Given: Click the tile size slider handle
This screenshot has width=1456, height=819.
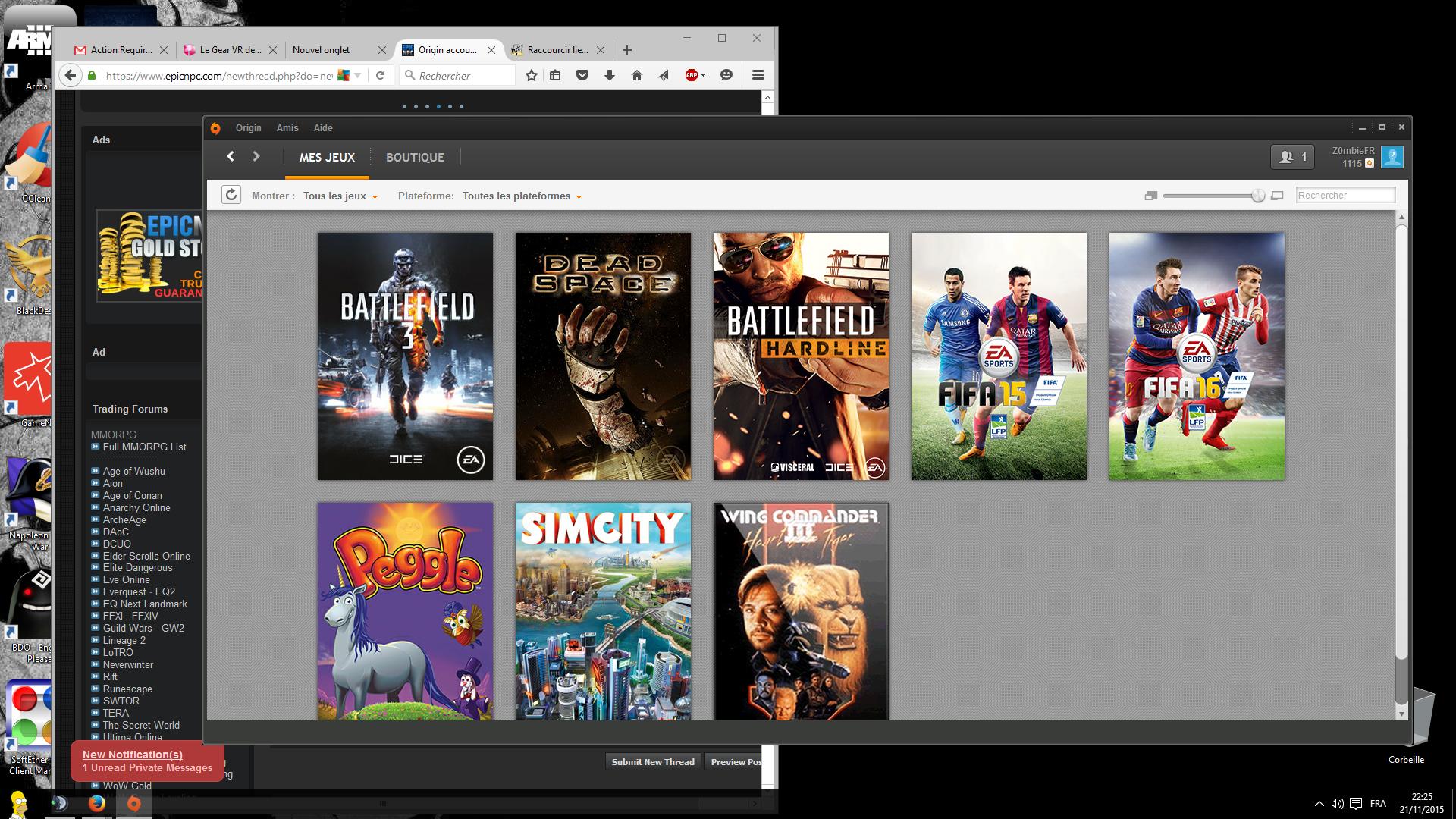Looking at the screenshot, I should pyautogui.click(x=1258, y=196).
